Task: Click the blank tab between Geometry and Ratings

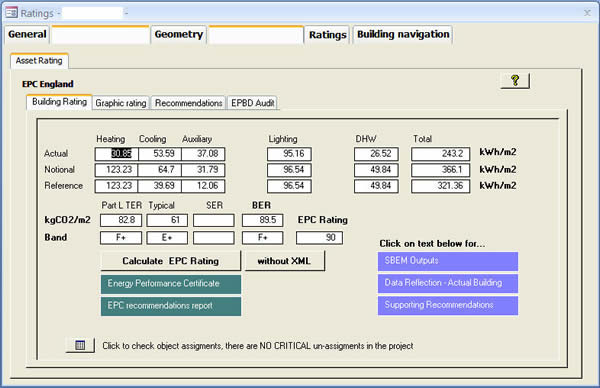Action: (x=256, y=35)
